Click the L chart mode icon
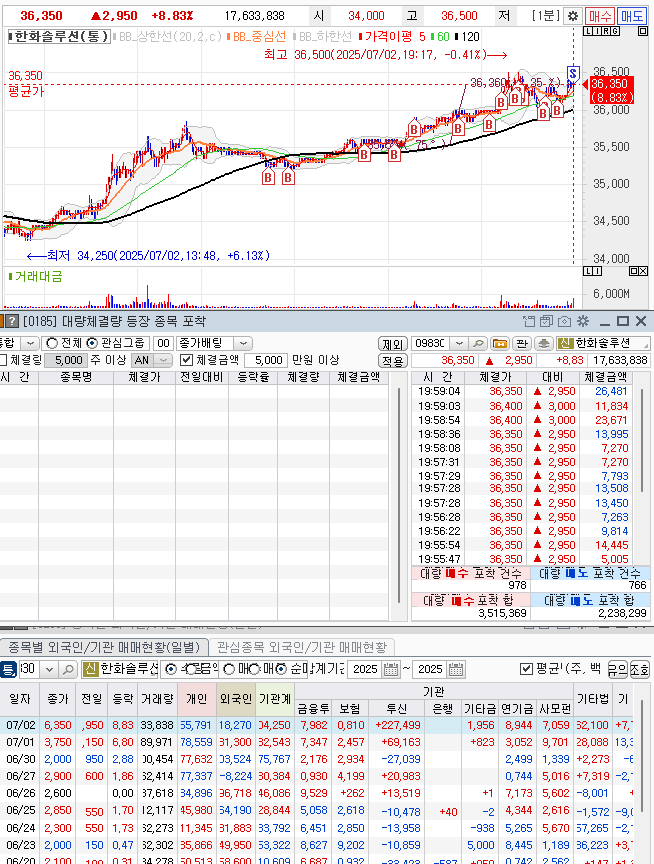Viewport: 654px width, 864px height. 587,31
